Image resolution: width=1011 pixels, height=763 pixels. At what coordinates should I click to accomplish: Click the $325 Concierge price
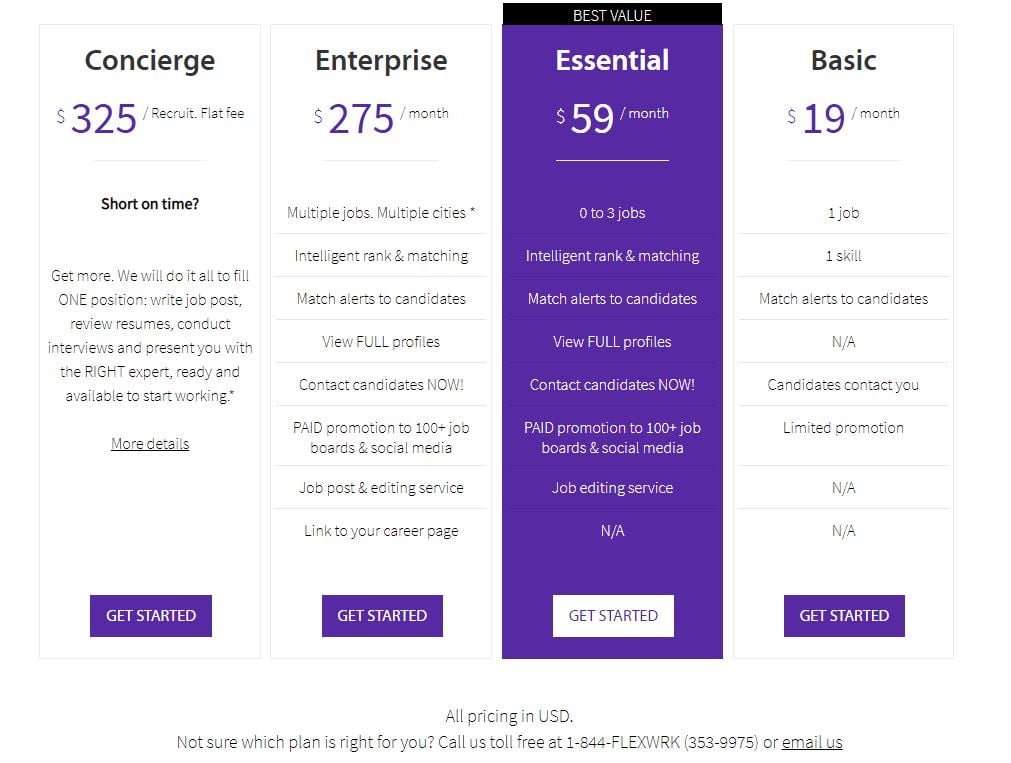click(97, 119)
